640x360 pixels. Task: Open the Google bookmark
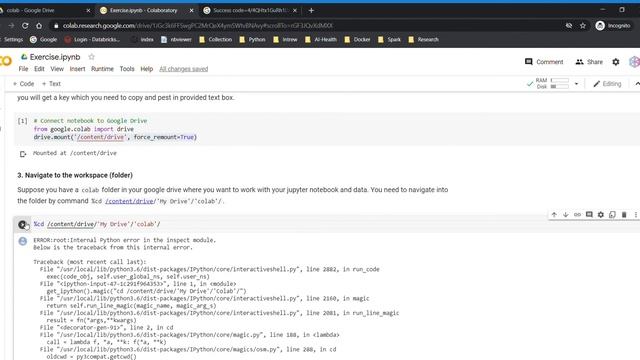(x=43, y=40)
